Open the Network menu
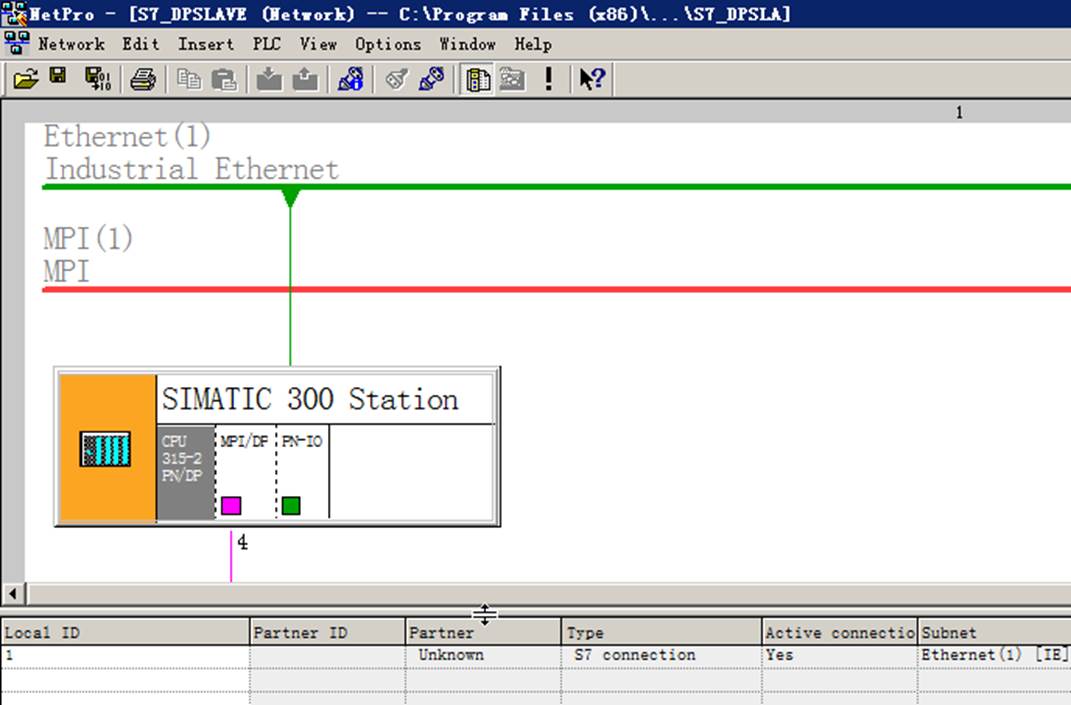 click(71, 44)
